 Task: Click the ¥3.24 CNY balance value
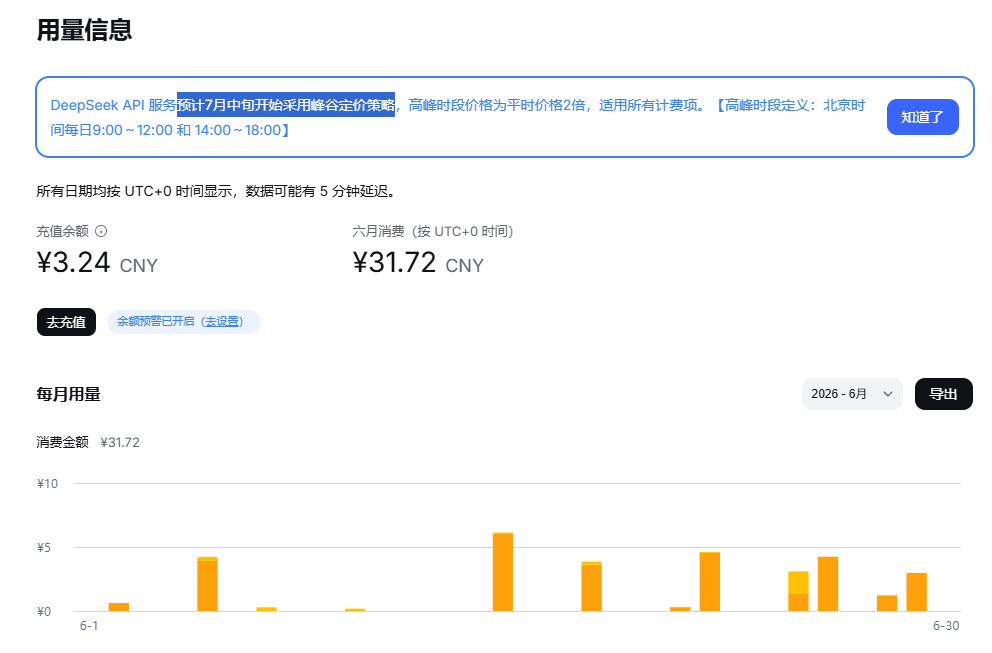97,263
